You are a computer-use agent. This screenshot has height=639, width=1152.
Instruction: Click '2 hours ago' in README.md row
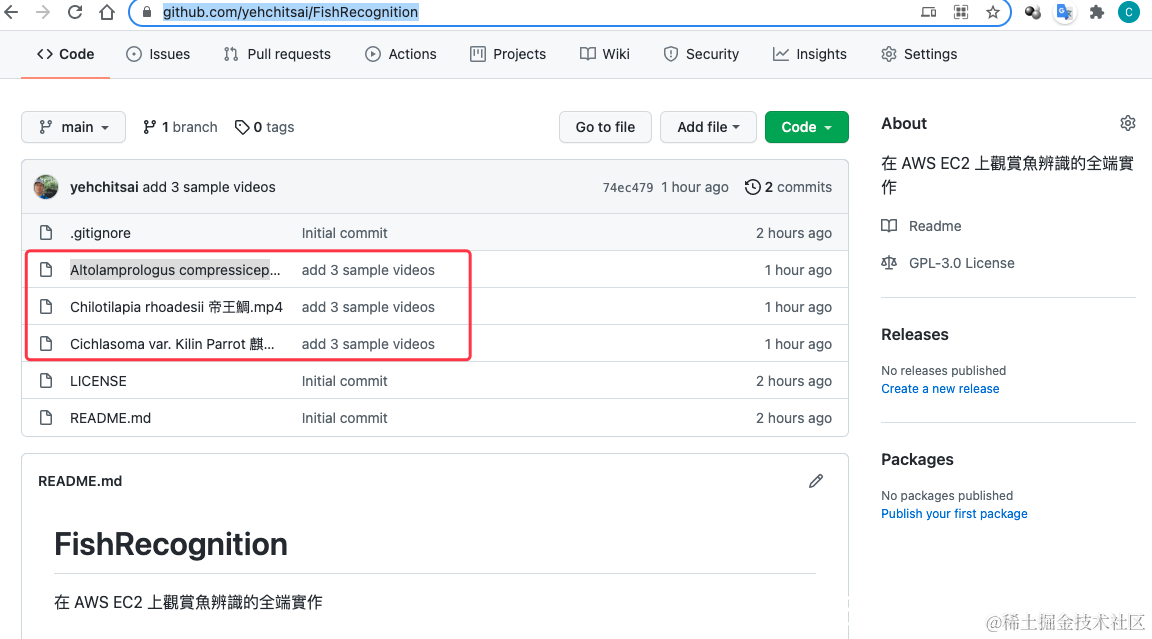click(x=794, y=418)
